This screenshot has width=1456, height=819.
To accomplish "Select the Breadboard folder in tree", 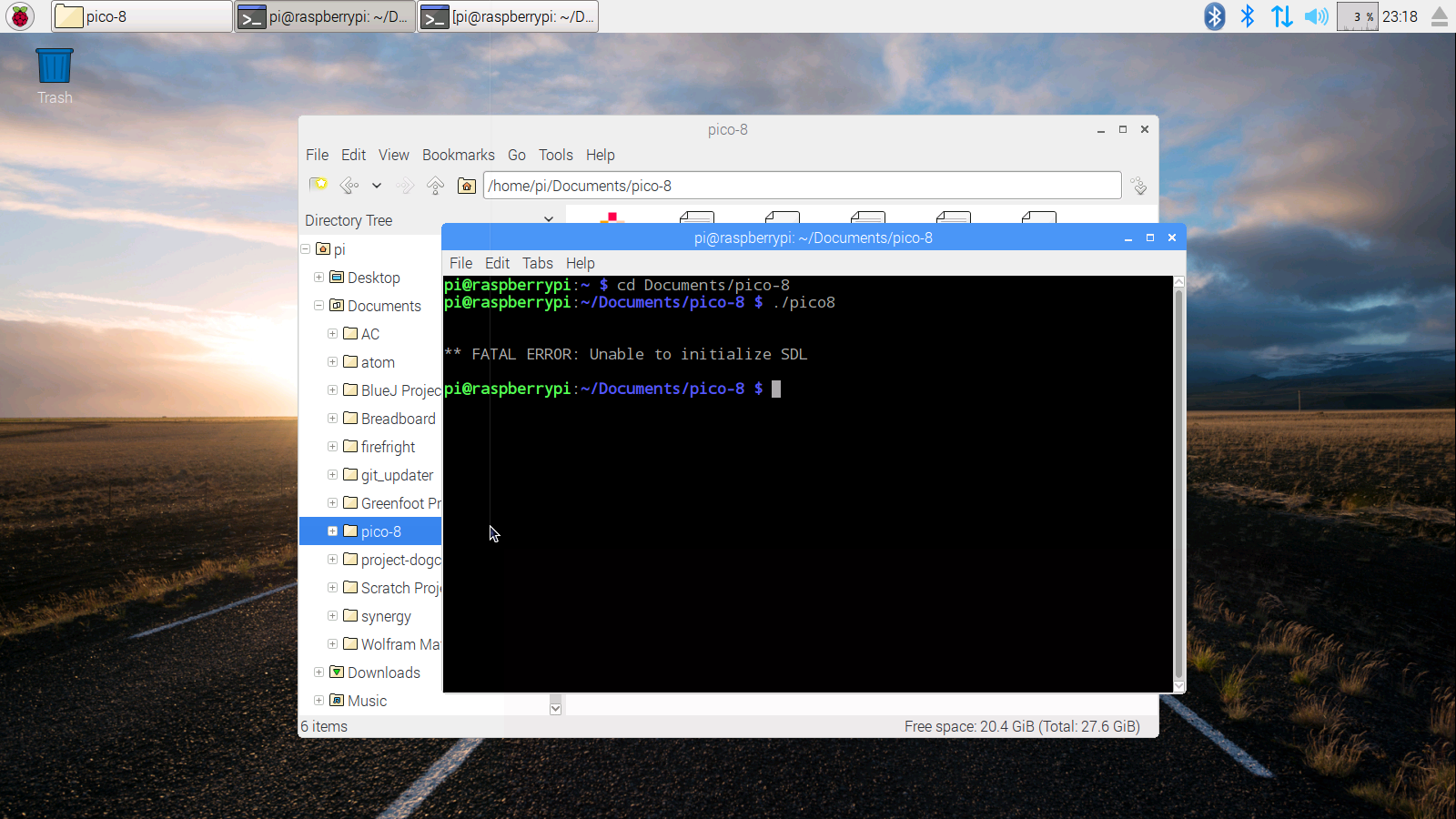I will tap(389, 419).
